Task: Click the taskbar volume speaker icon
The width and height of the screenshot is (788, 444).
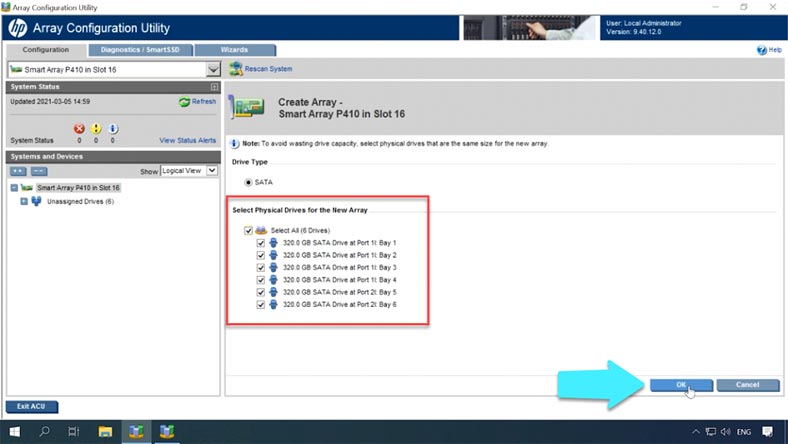Action: pos(725,432)
